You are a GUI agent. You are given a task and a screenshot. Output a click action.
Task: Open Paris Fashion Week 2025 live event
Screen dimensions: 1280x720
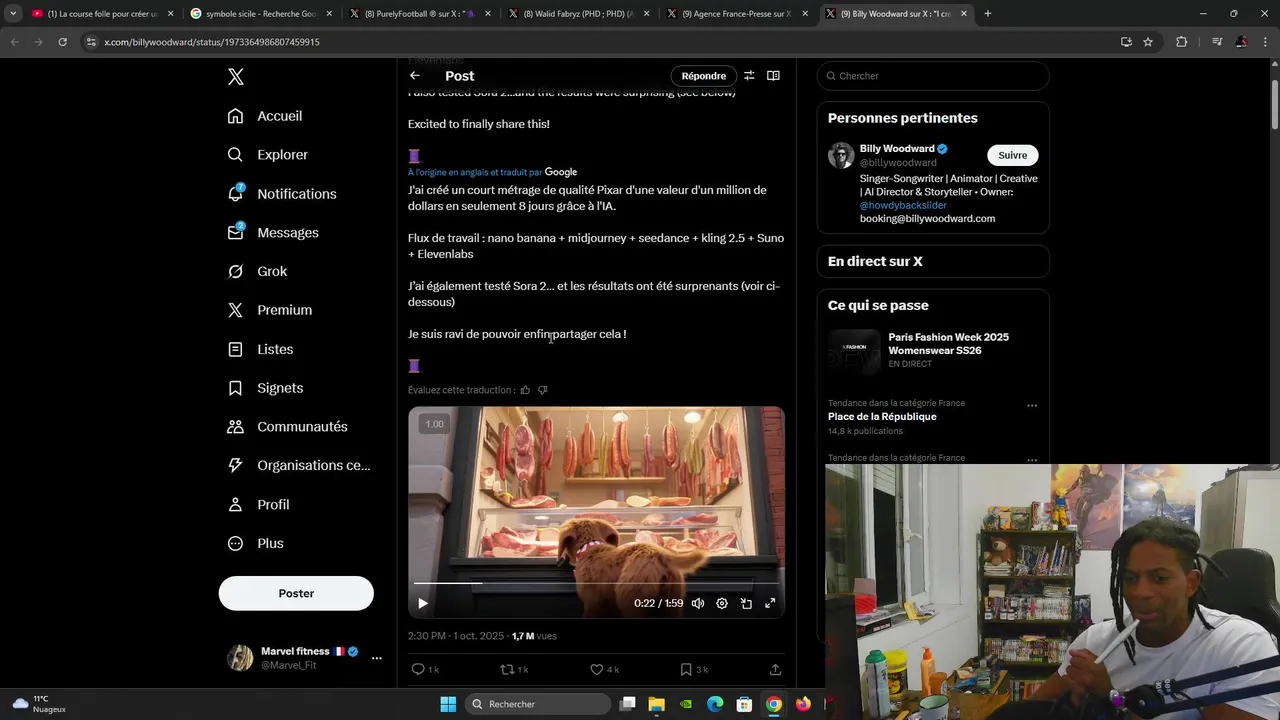click(933, 350)
